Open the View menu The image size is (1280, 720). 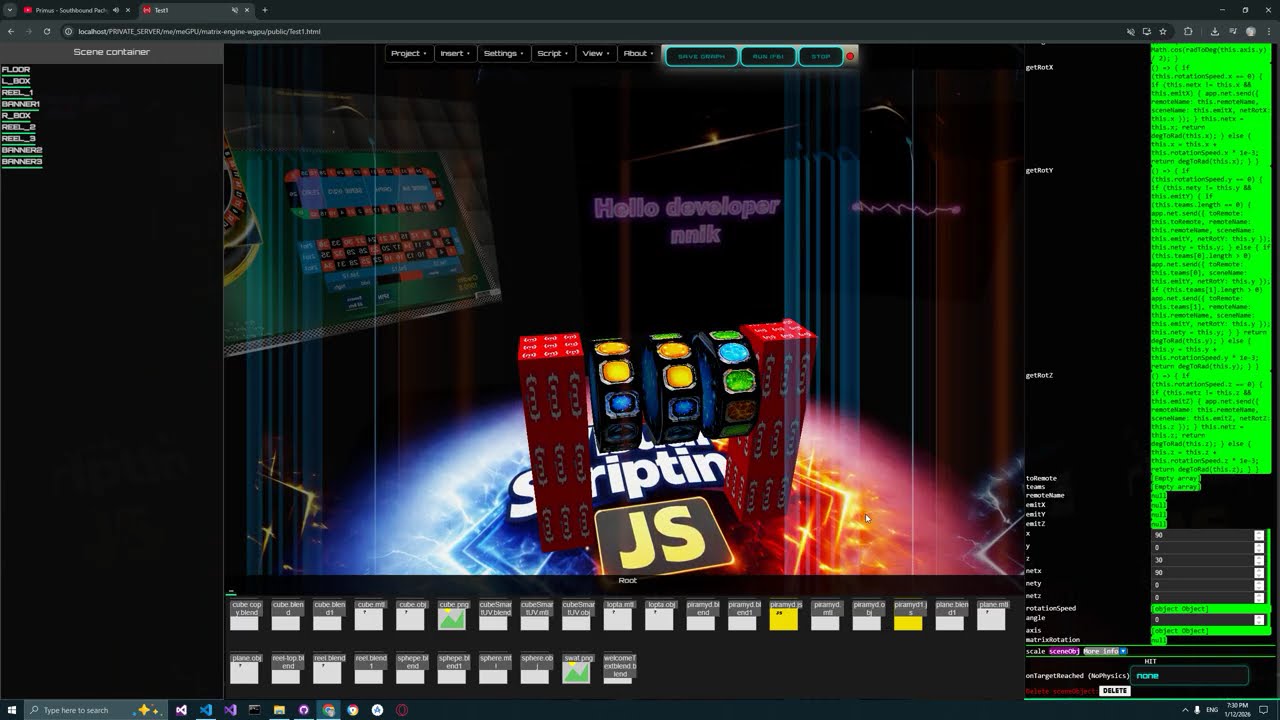[596, 53]
